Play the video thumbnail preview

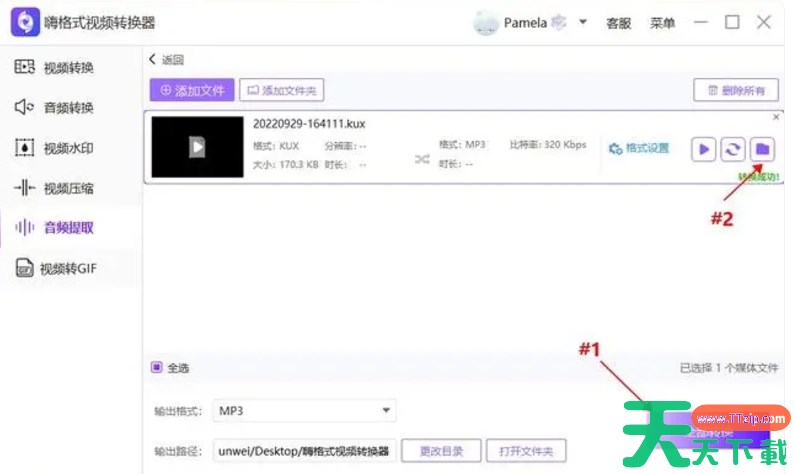pyautogui.click(x=197, y=147)
